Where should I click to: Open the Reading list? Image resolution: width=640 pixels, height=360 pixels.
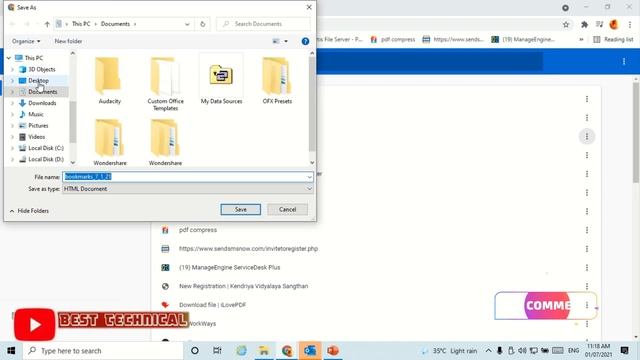point(613,40)
